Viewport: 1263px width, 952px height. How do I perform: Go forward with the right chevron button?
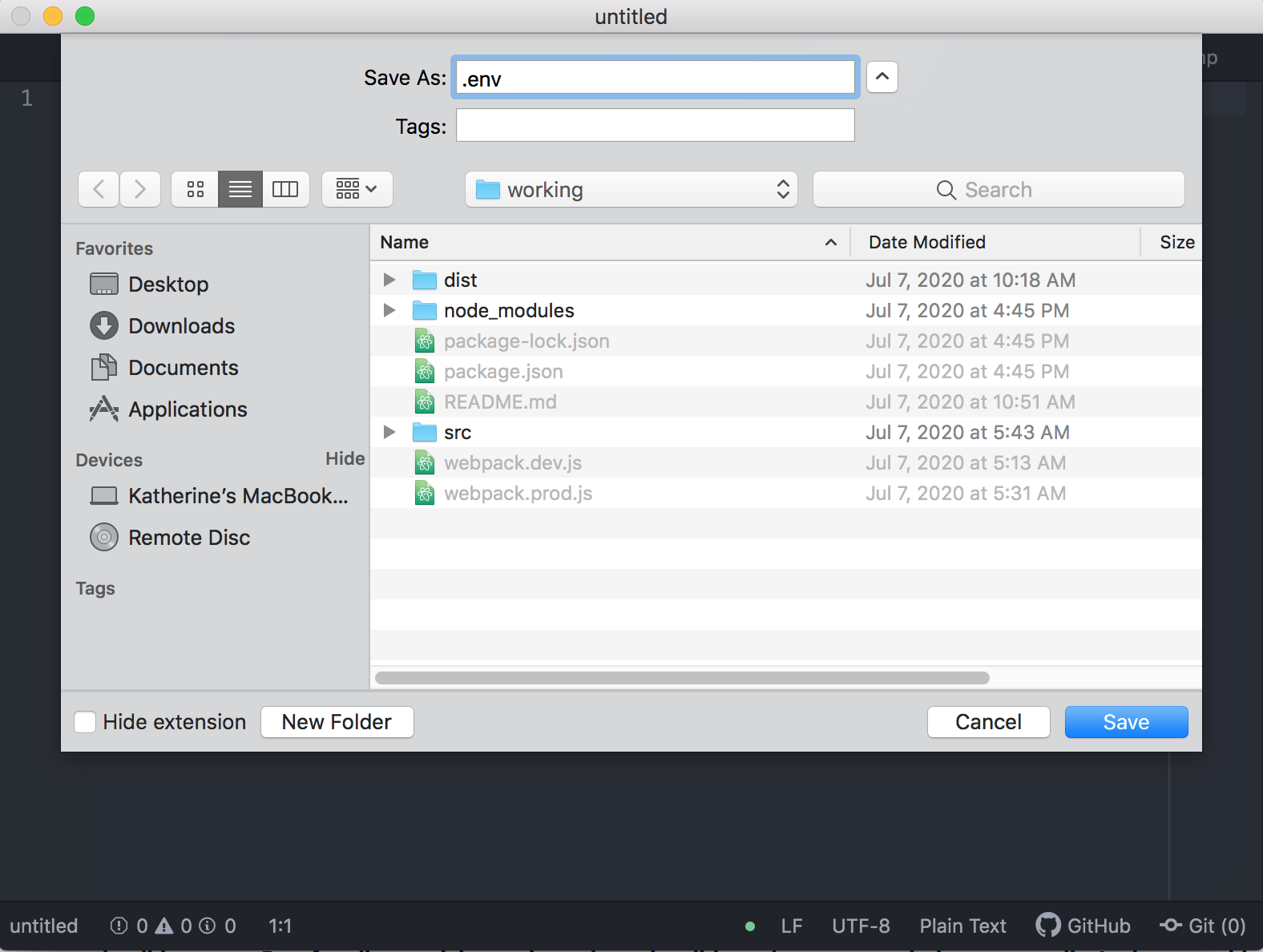tap(140, 189)
